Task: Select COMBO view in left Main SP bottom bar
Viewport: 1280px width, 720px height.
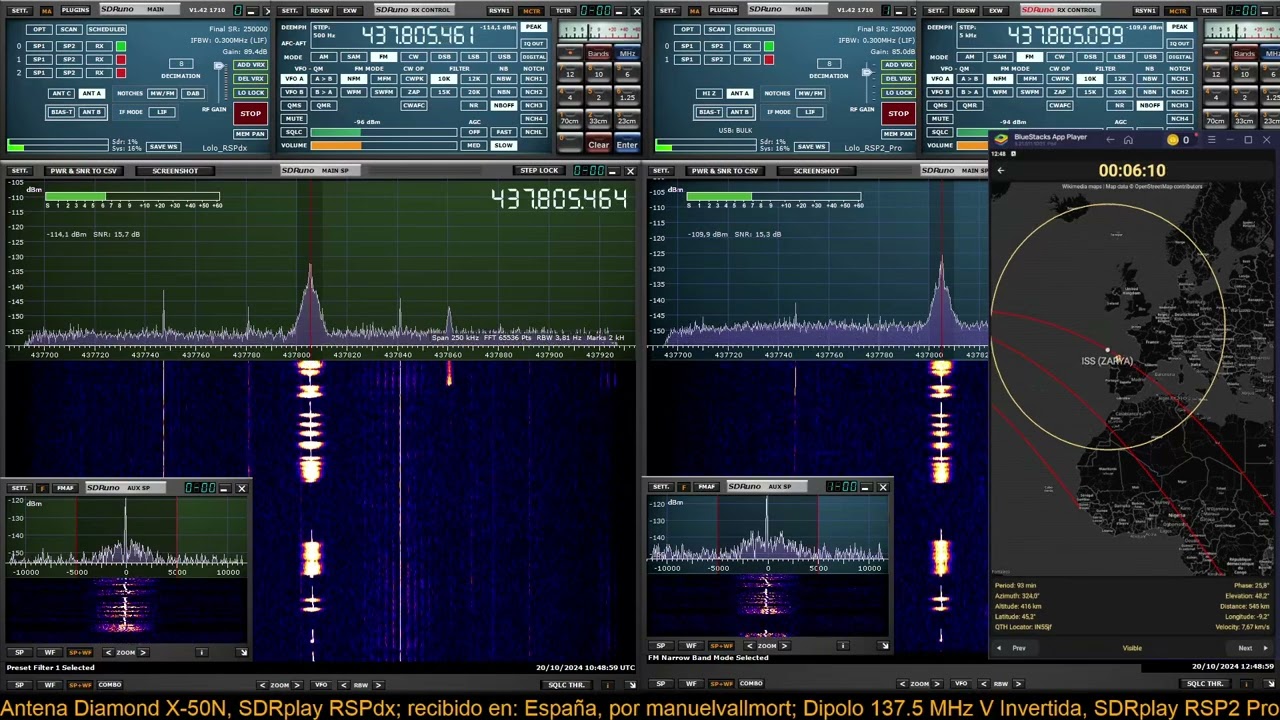Action: coord(109,685)
